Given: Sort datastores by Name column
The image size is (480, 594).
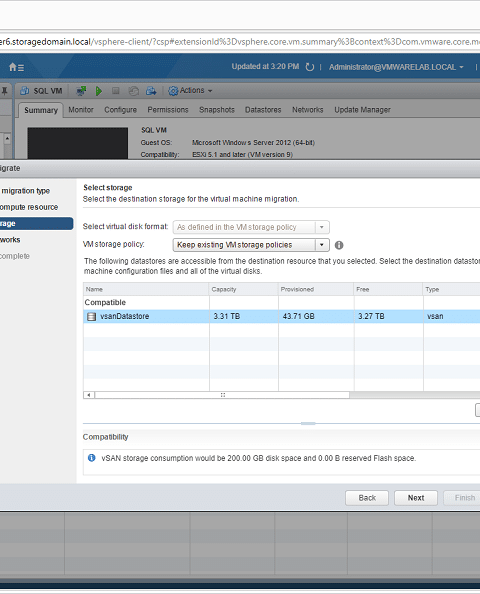Looking at the screenshot, I should pos(146,289).
